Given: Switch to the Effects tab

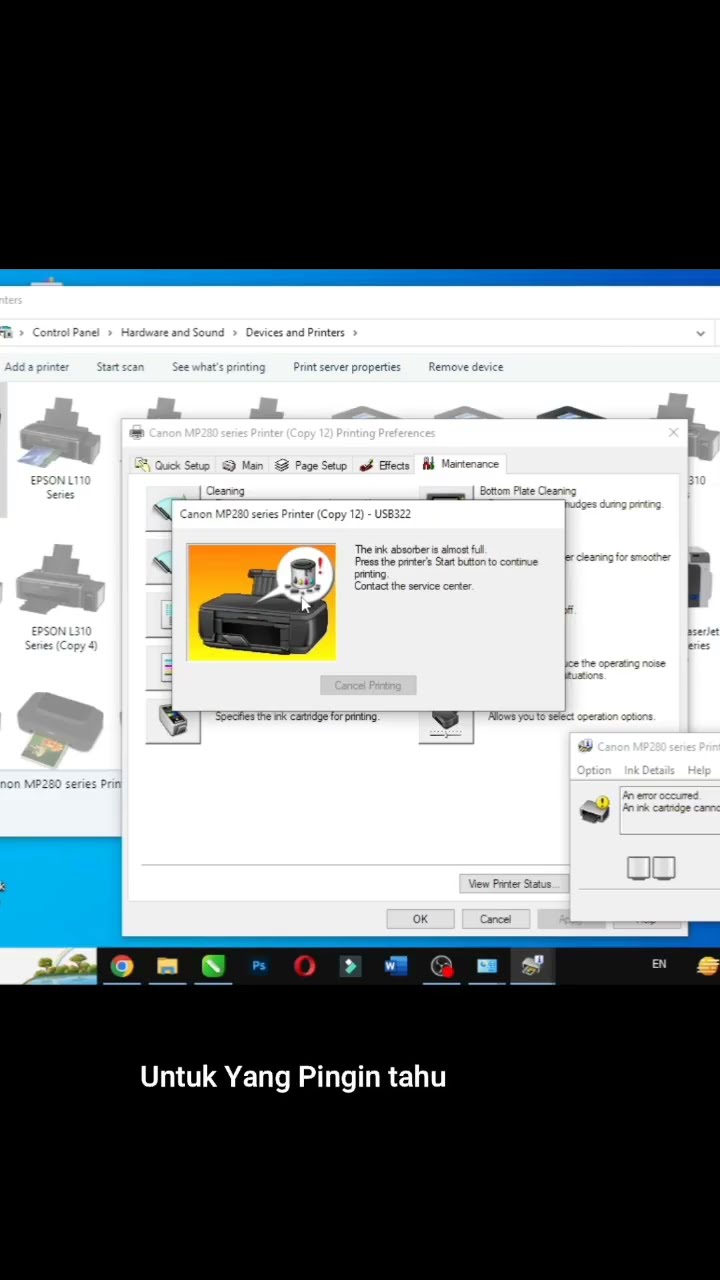Looking at the screenshot, I should pos(385,465).
